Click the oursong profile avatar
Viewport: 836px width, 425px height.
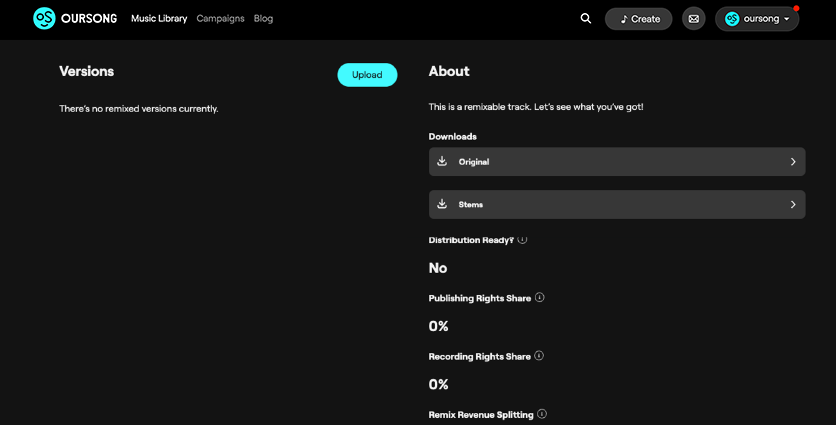(x=732, y=19)
